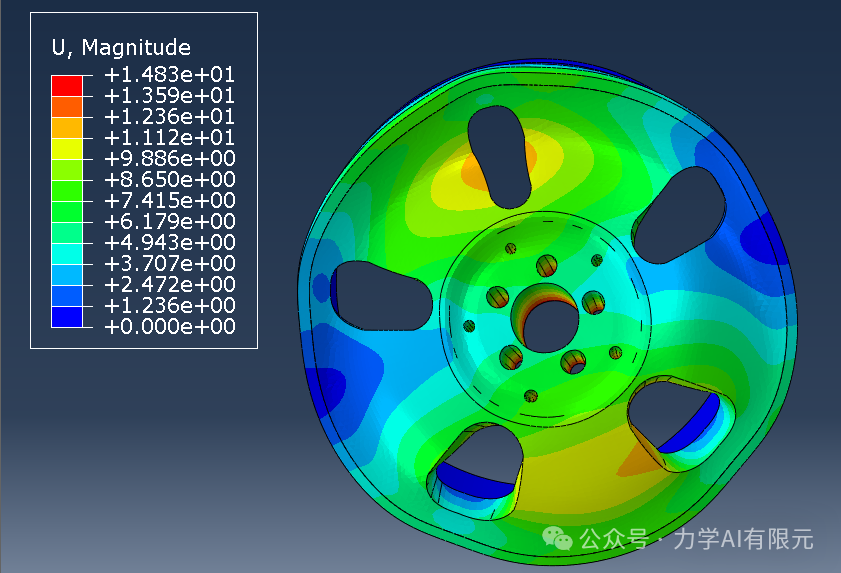Click the top spoke opening of the wheel
This screenshot has width=841, height=573.
(500, 157)
